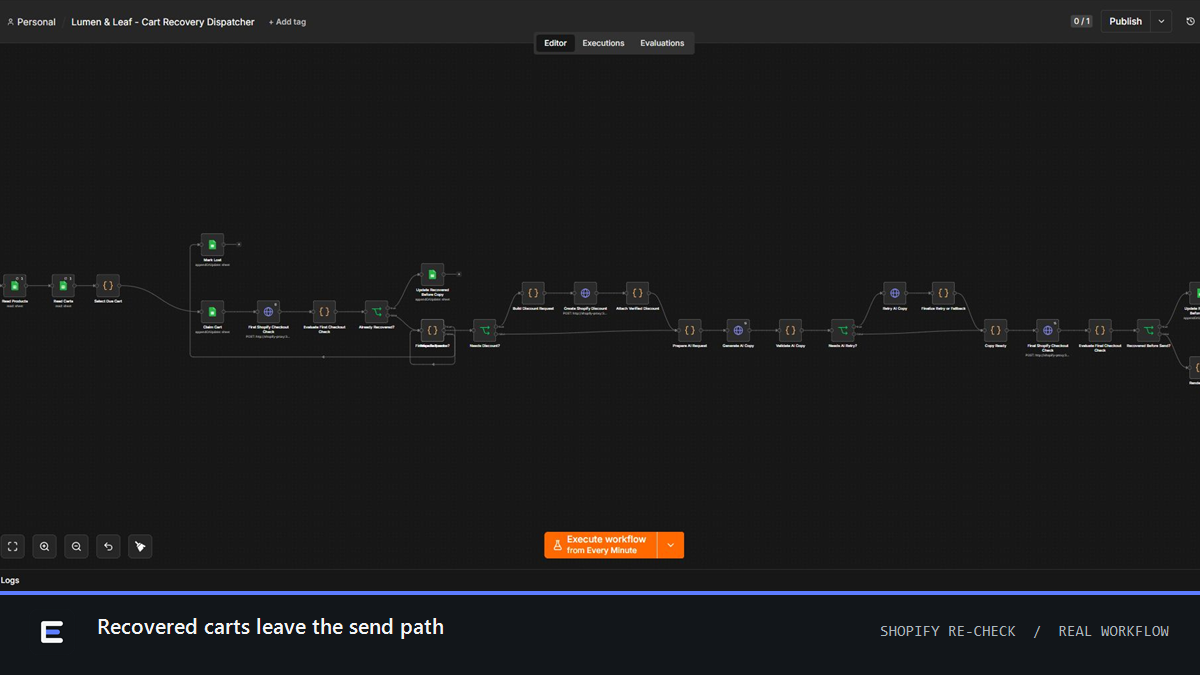1200x675 pixels.
Task: Open the Evaluate First Checkout Check node
Action: coord(324,312)
